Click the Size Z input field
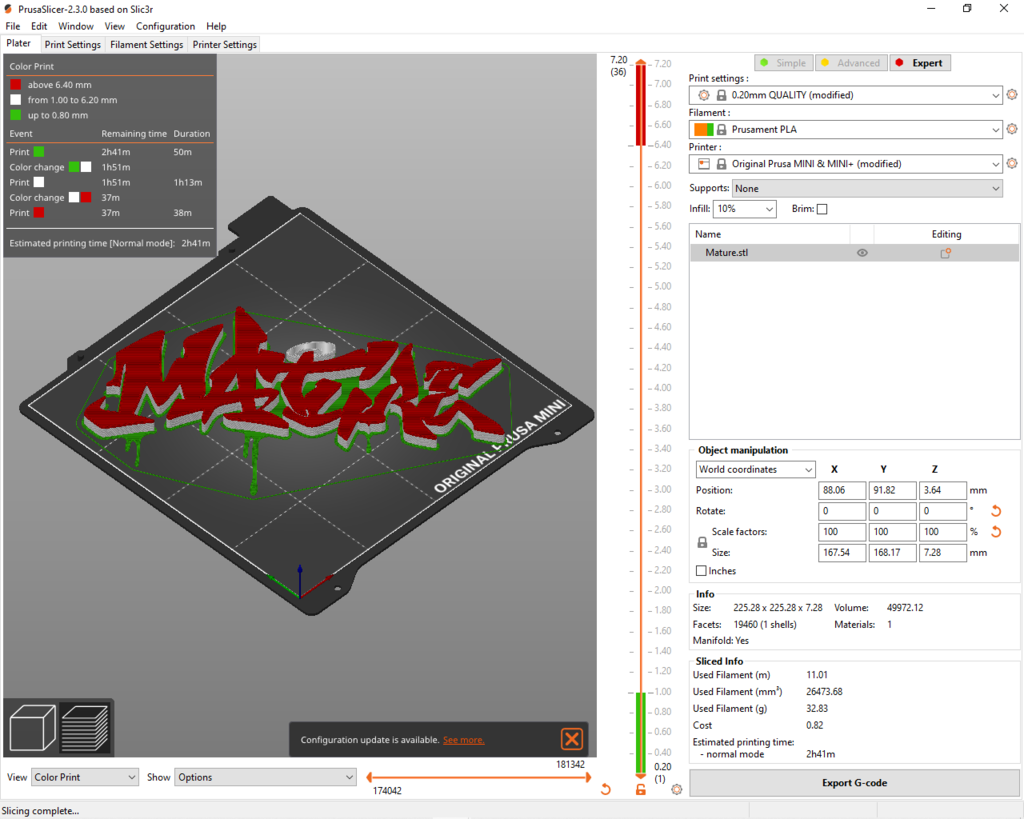 pyautogui.click(x=942, y=553)
